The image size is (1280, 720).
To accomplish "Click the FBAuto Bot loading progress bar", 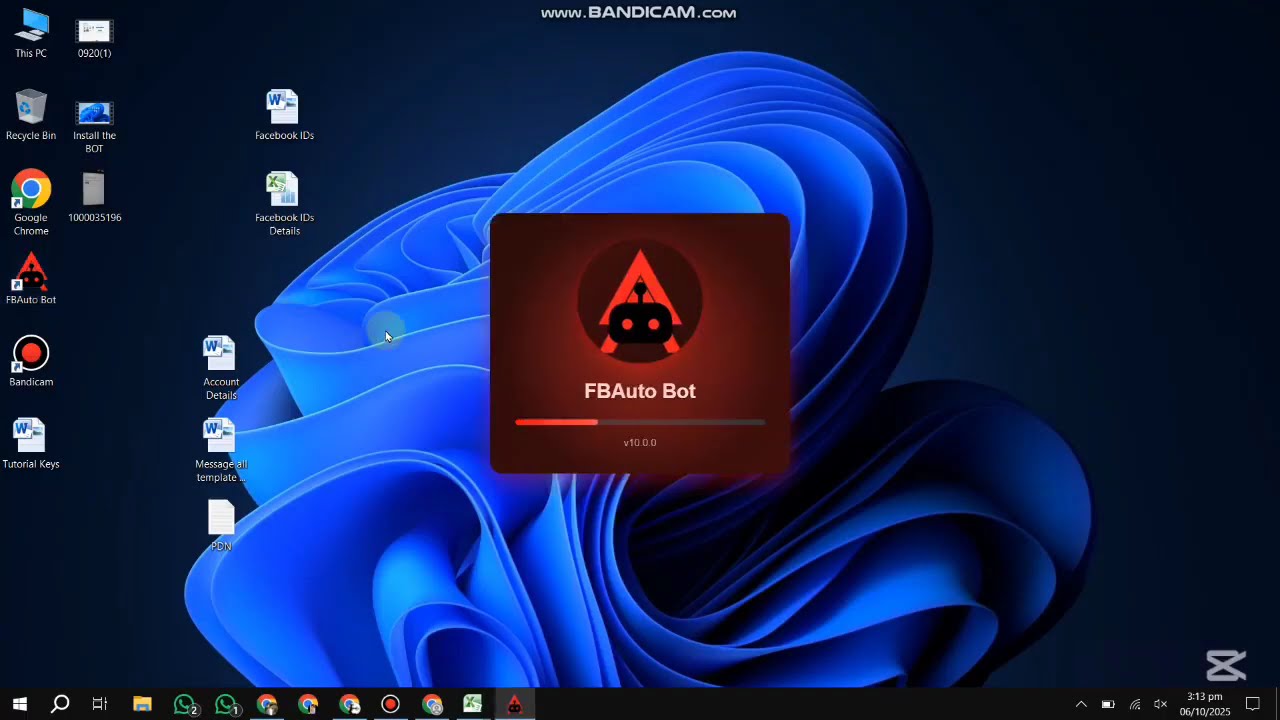I will 640,422.
